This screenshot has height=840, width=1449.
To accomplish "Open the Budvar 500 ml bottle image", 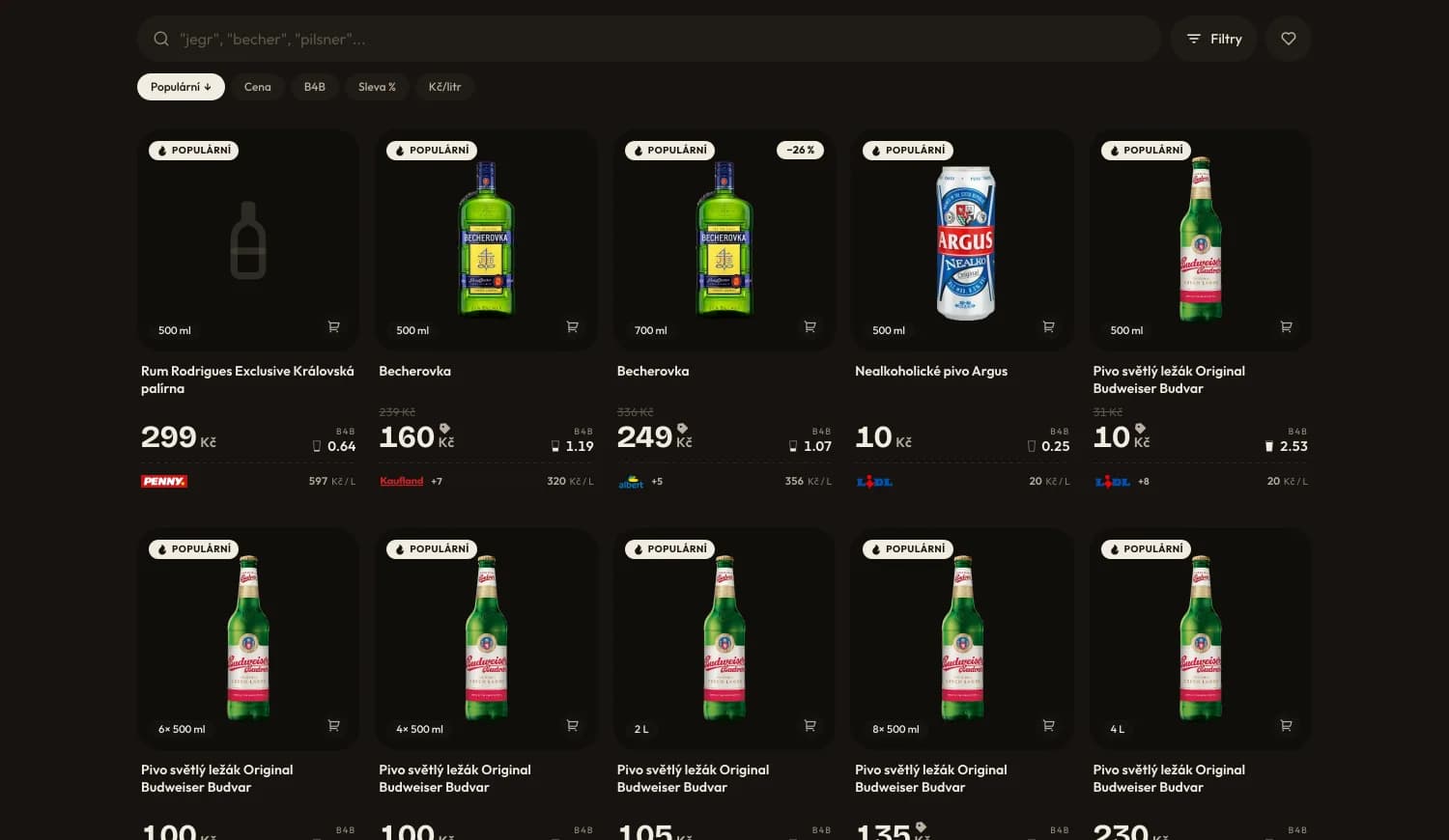I will [1201, 238].
